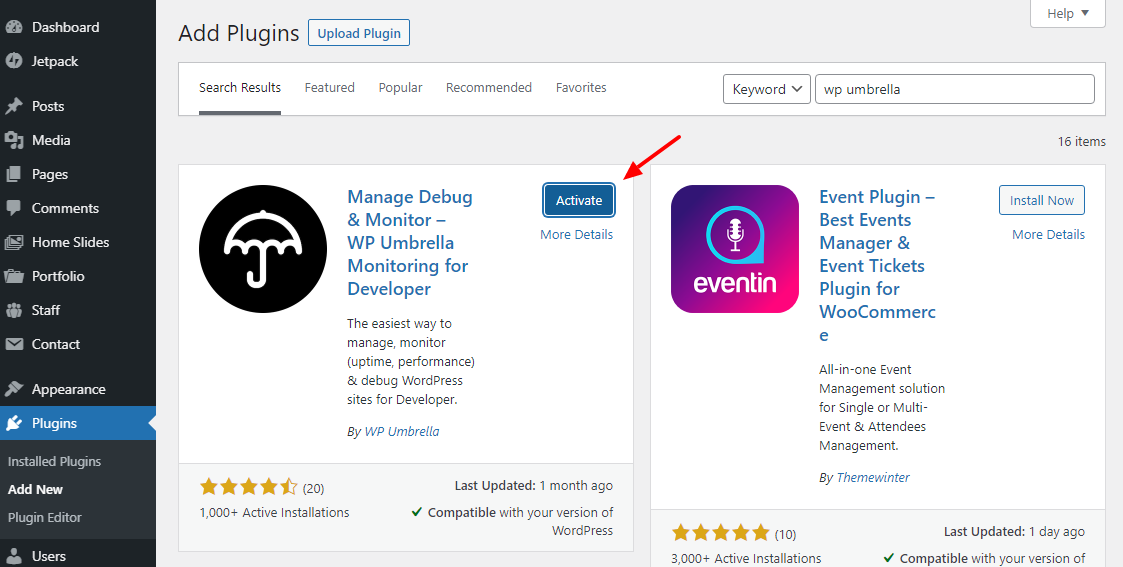Switch to the Popular tab
This screenshot has height=567, width=1123.
[400, 88]
